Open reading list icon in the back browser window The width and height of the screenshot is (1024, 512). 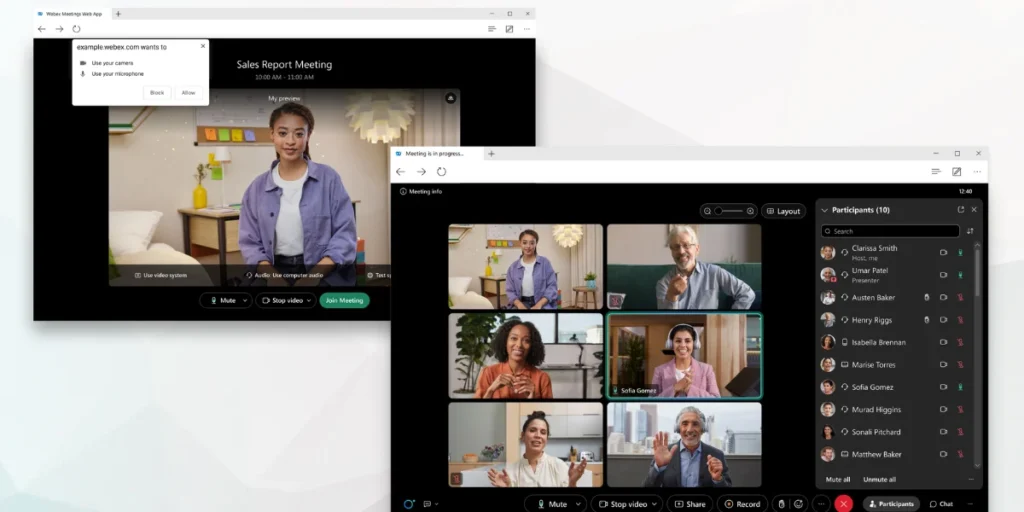click(492, 29)
